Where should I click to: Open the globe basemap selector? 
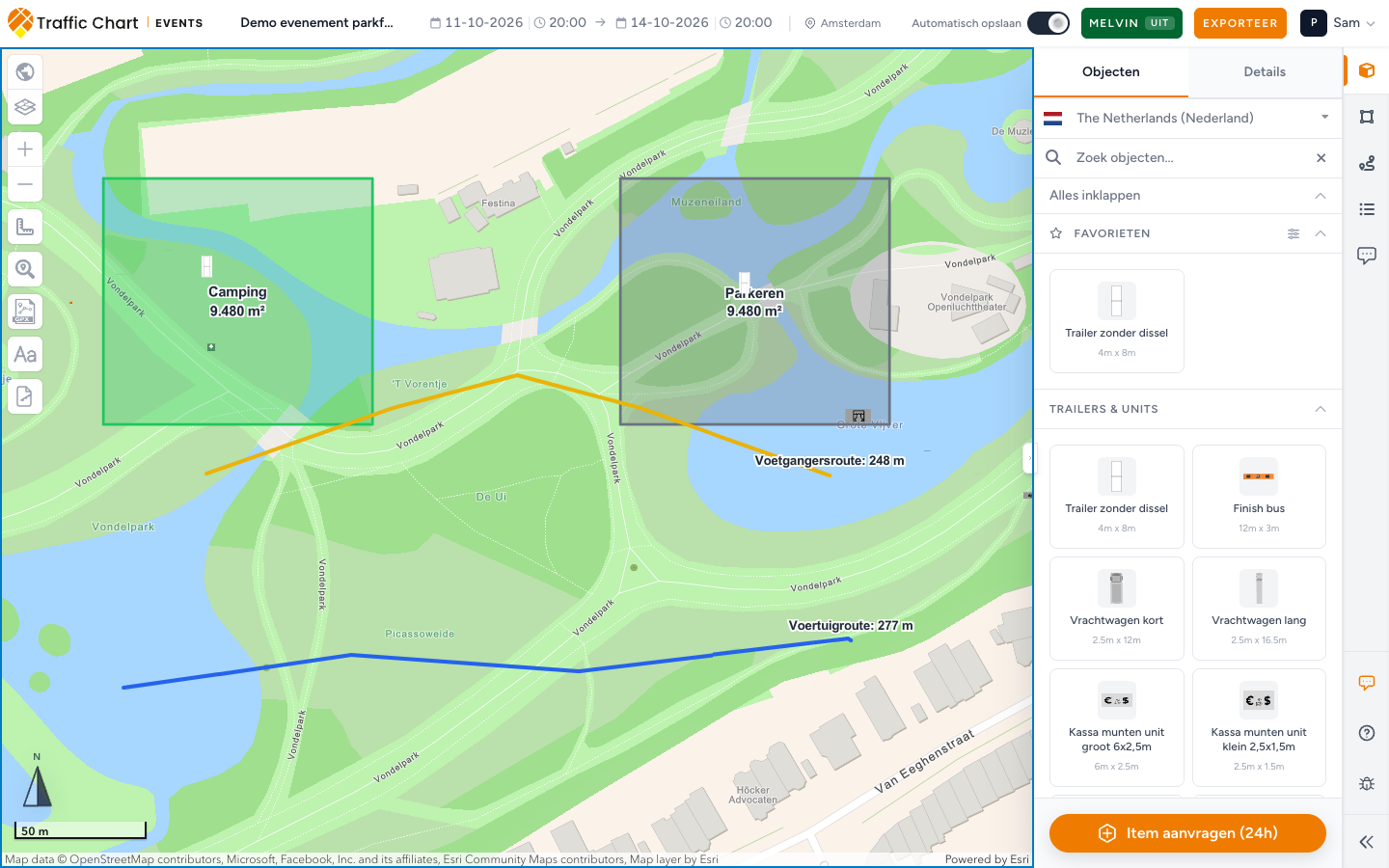click(25, 71)
